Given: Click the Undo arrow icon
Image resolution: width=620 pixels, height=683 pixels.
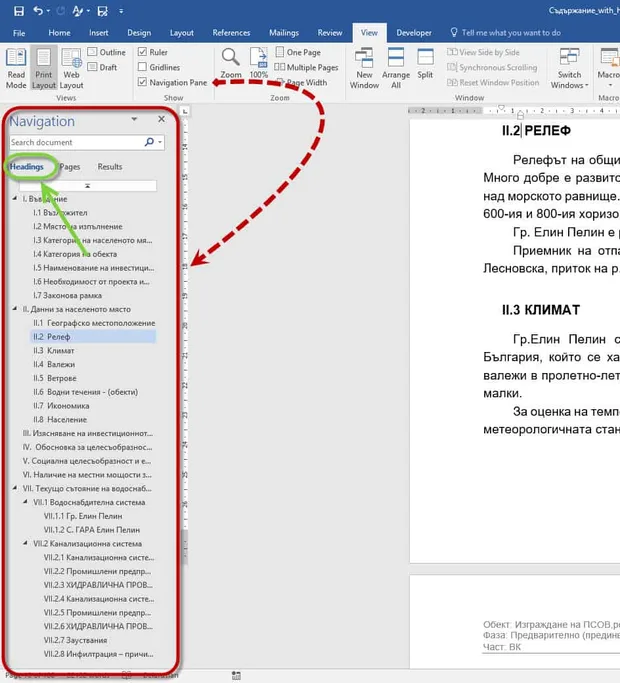Looking at the screenshot, I should tap(38, 10).
